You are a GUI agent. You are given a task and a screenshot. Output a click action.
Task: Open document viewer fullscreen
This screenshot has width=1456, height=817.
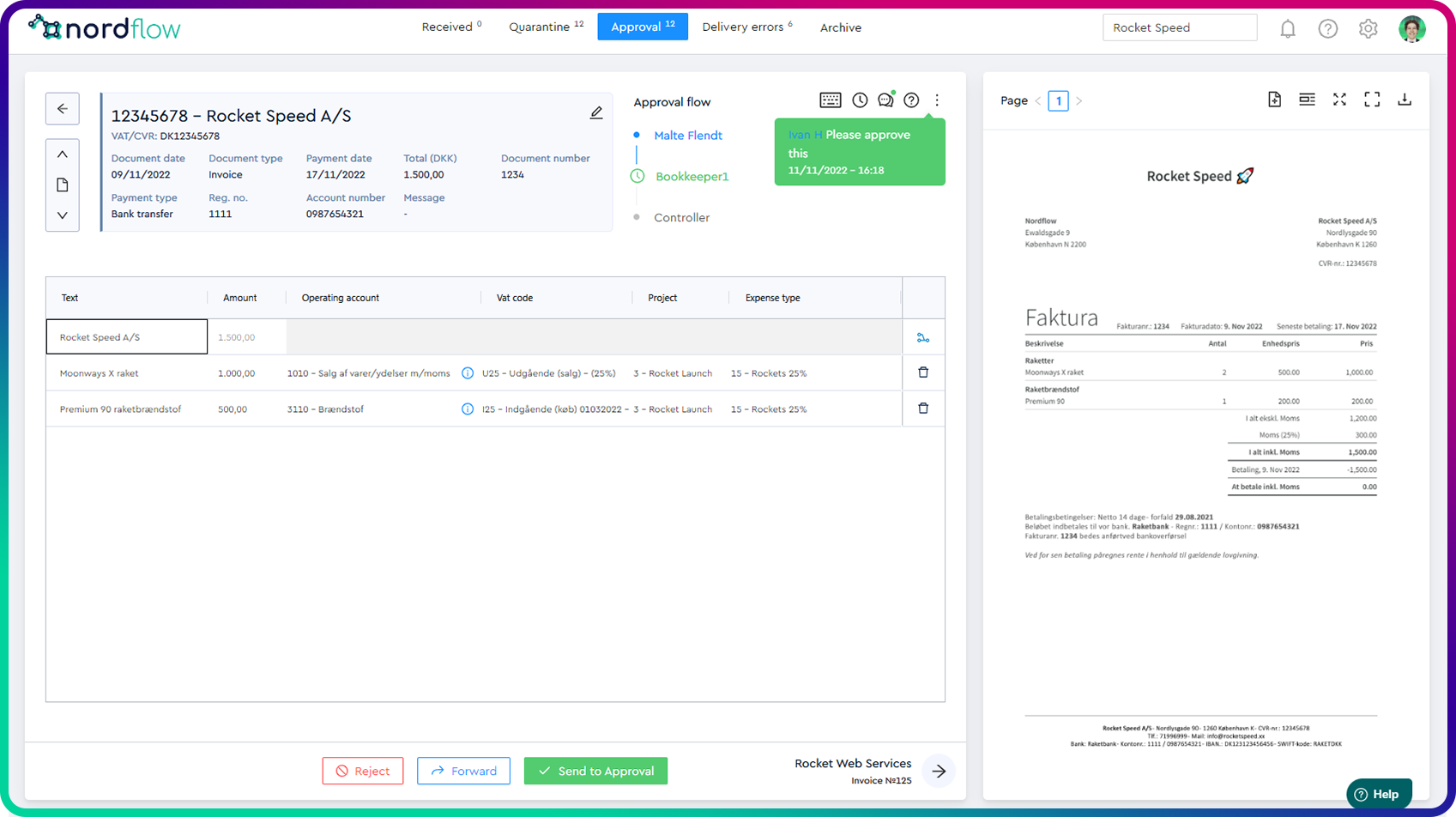[1372, 100]
